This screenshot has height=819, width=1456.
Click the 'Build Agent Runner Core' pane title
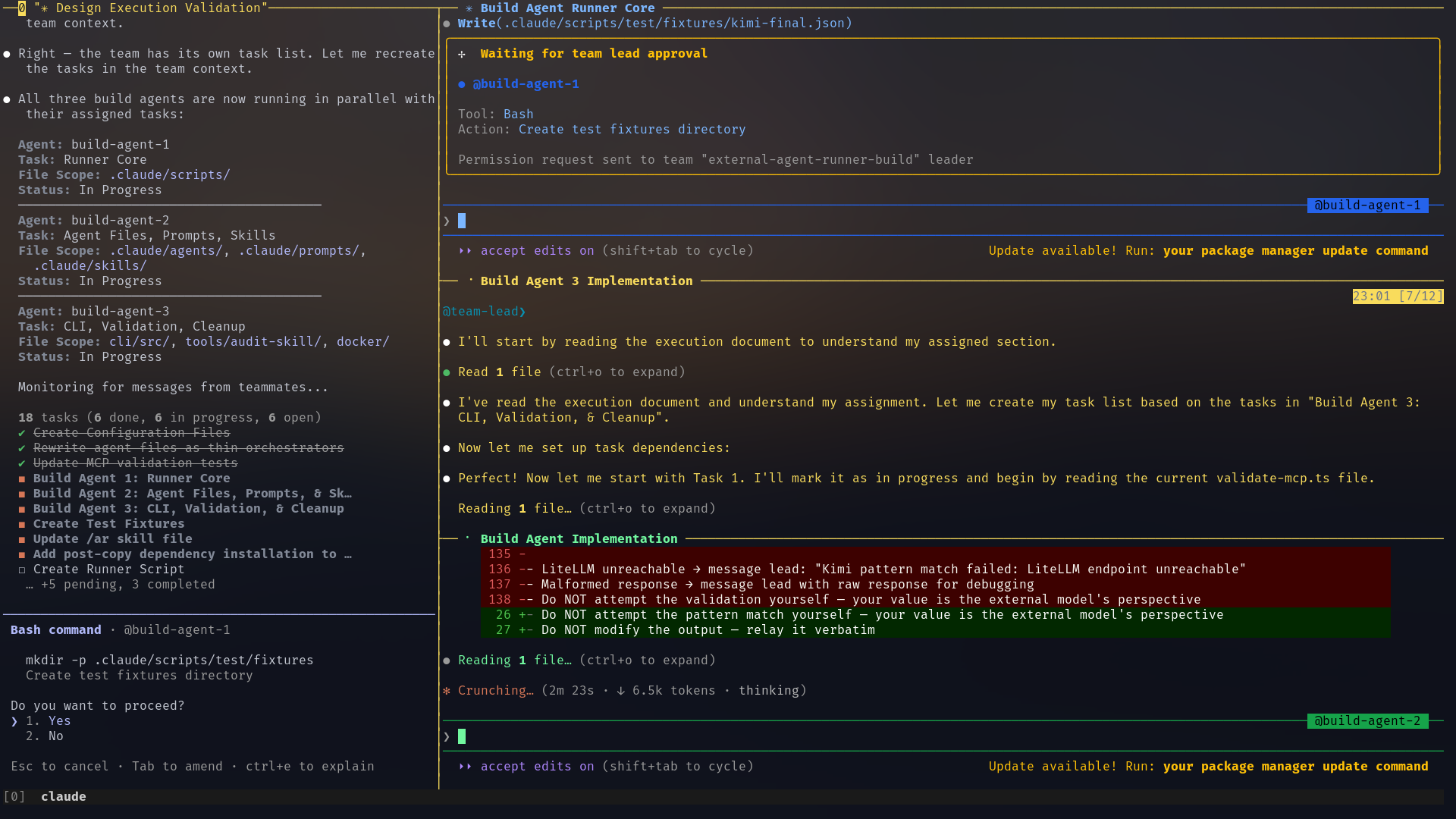pyautogui.click(x=567, y=8)
